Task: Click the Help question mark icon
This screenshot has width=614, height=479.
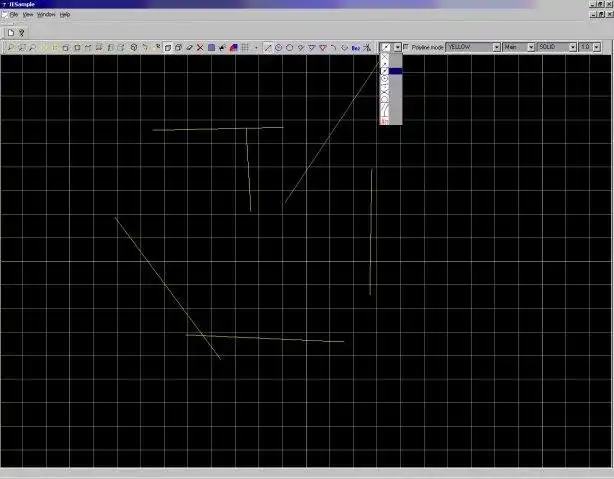Action: tap(22, 33)
